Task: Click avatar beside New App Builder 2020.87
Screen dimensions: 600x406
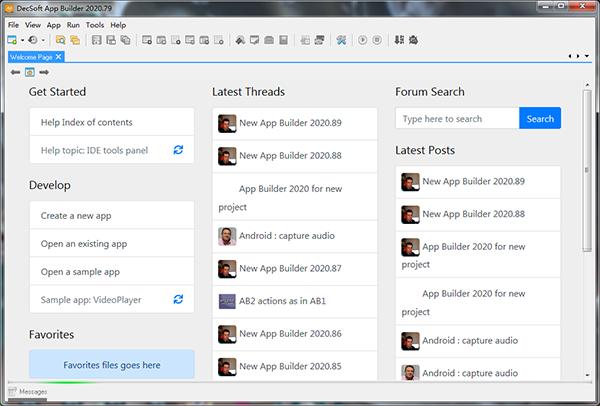Action: click(227, 269)
